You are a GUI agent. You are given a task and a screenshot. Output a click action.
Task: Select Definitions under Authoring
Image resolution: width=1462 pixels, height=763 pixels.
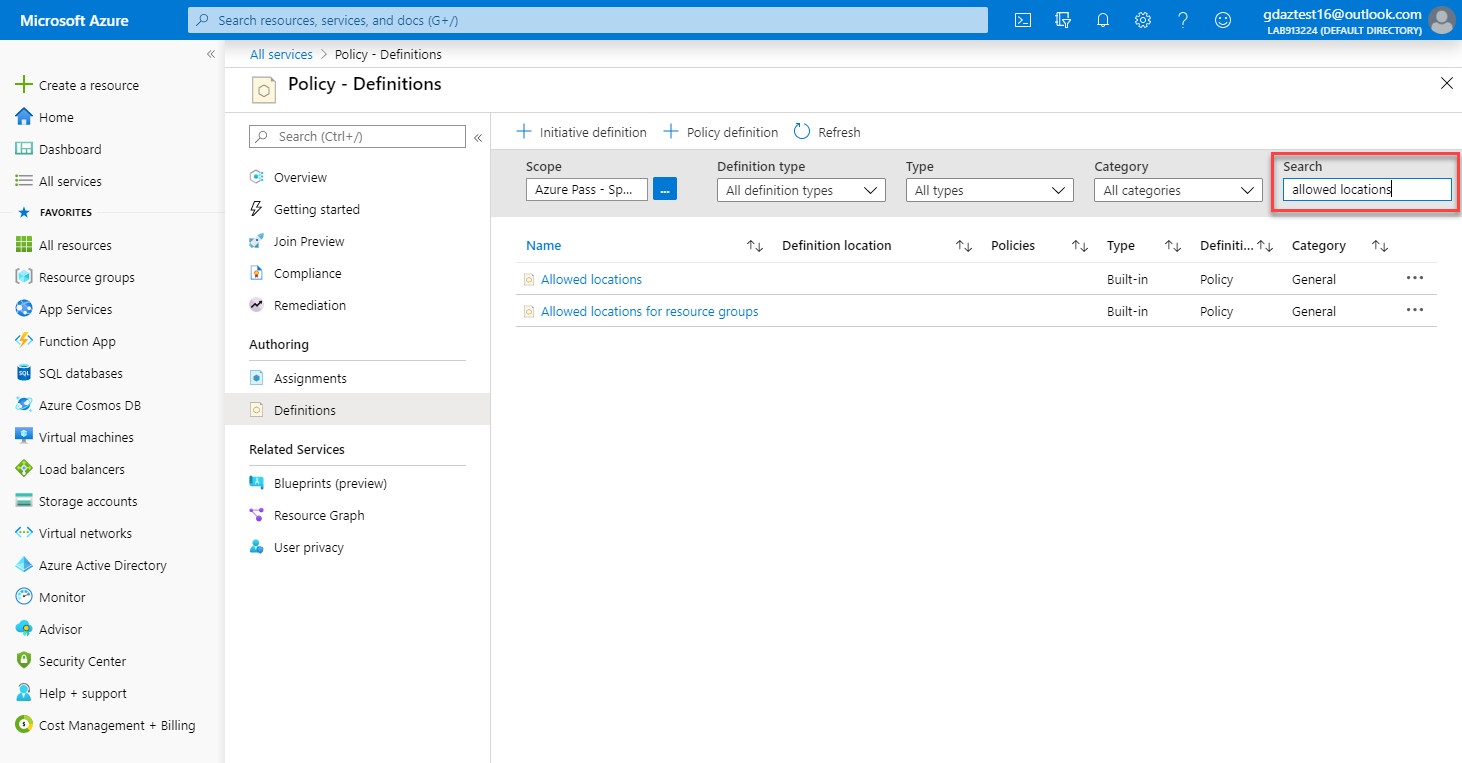(357, 411)
